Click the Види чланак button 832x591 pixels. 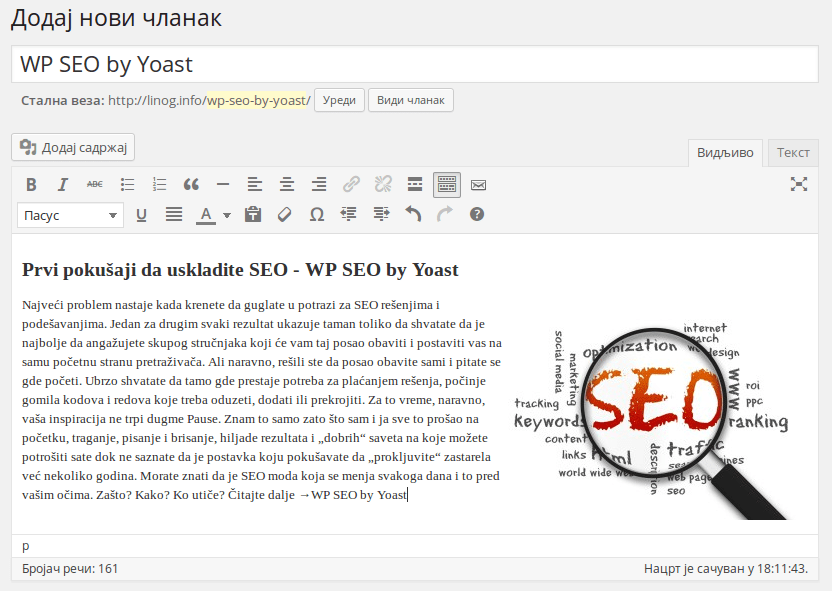pos(411,100)
